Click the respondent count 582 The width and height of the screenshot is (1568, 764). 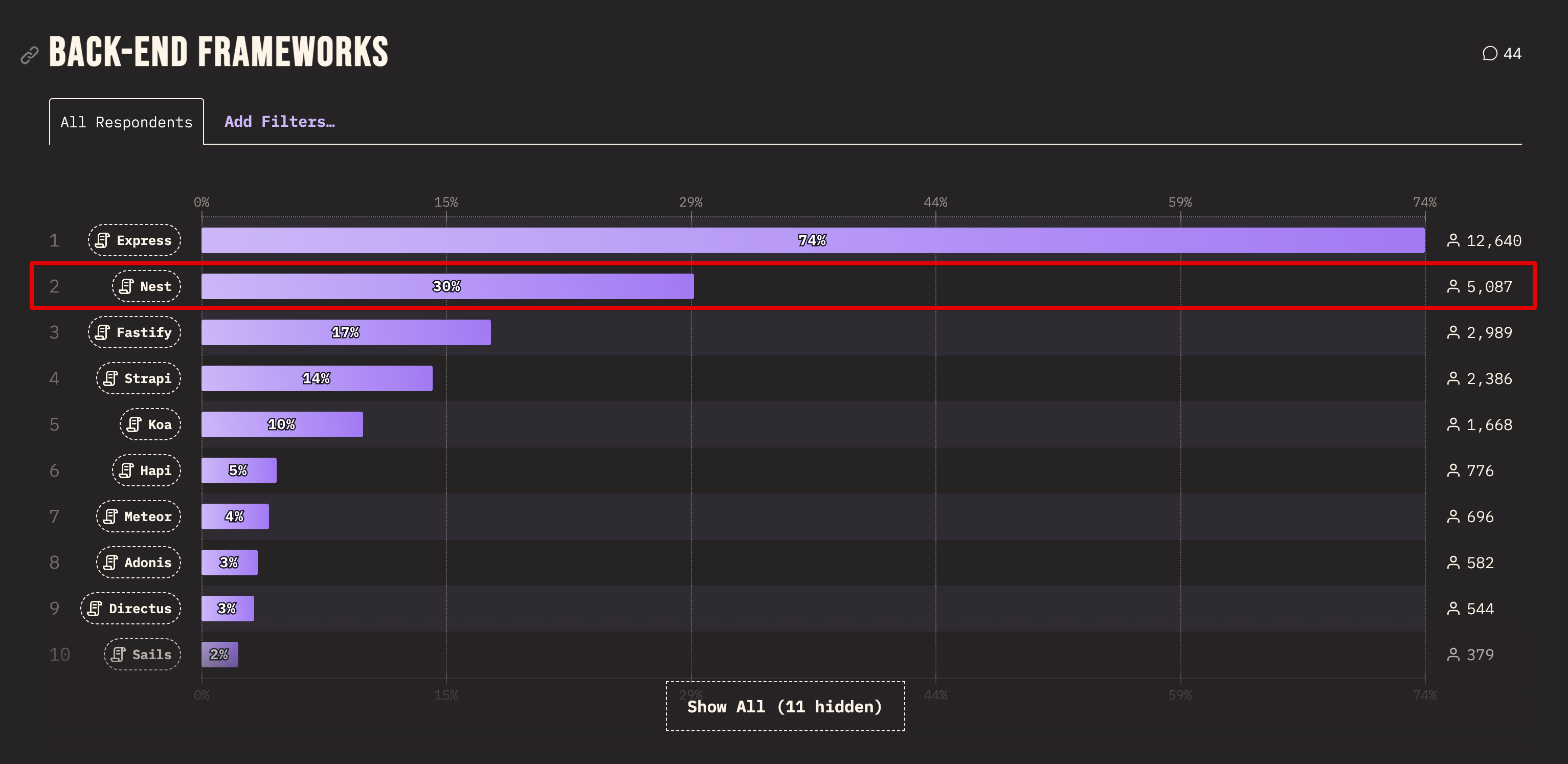[1480, 563]
